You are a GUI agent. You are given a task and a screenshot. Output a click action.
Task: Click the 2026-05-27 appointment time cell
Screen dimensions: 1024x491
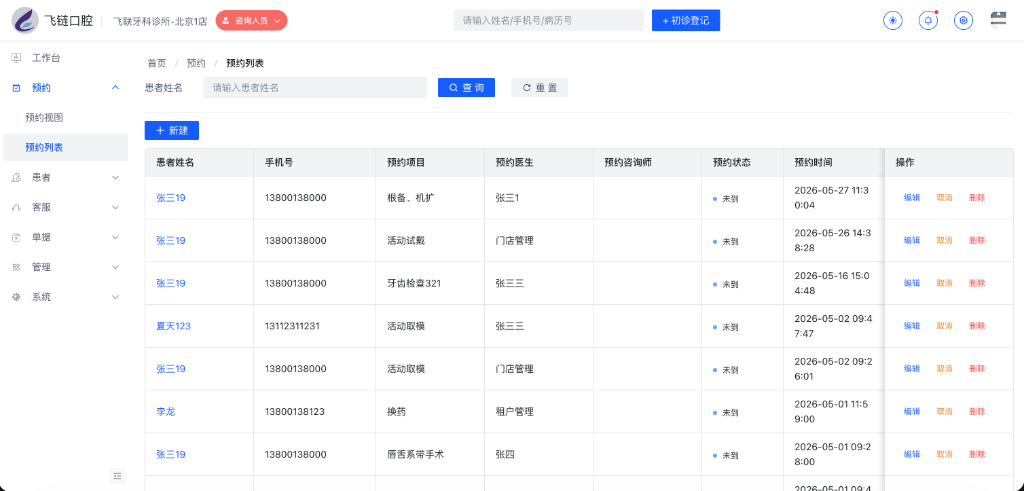832,198
